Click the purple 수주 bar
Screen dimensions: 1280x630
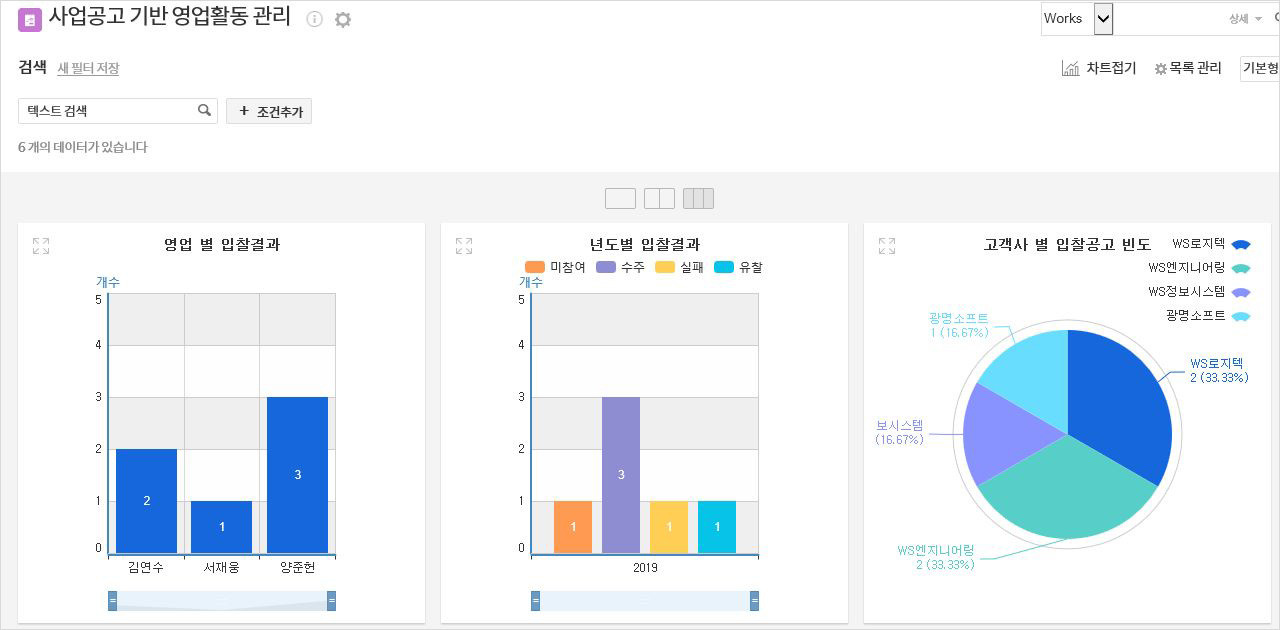(x=621, y=475)
